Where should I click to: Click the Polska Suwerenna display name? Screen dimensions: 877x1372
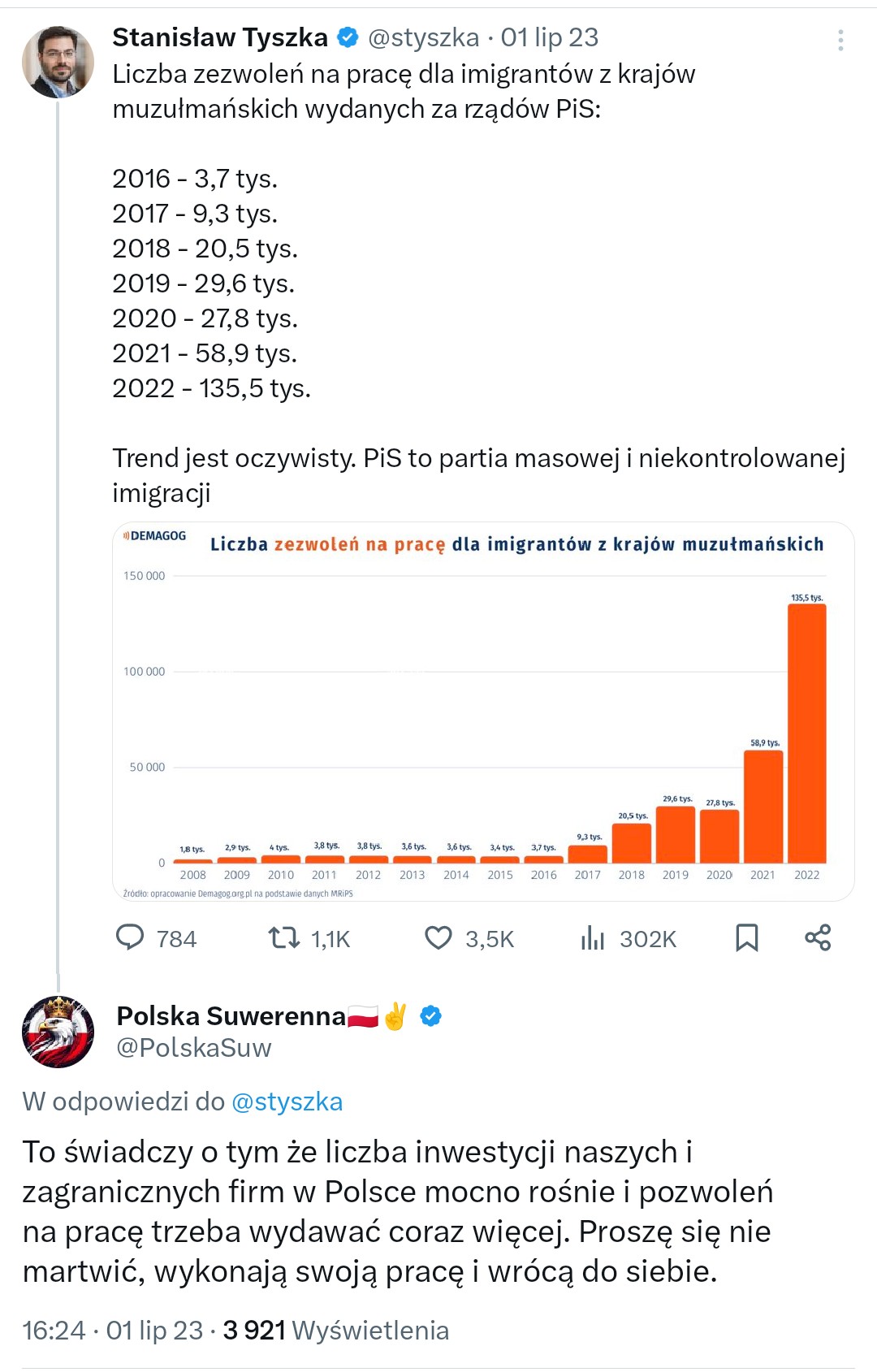point(231,1016)
